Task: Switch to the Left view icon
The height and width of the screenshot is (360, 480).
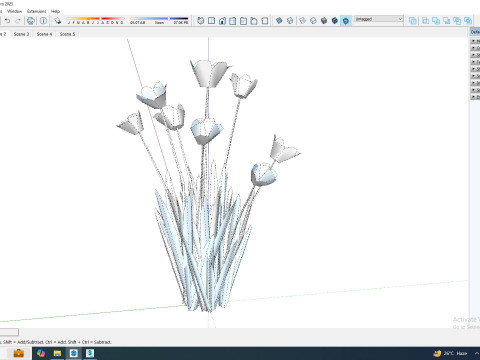Action: pyautogui.click(x=254, y=21)
